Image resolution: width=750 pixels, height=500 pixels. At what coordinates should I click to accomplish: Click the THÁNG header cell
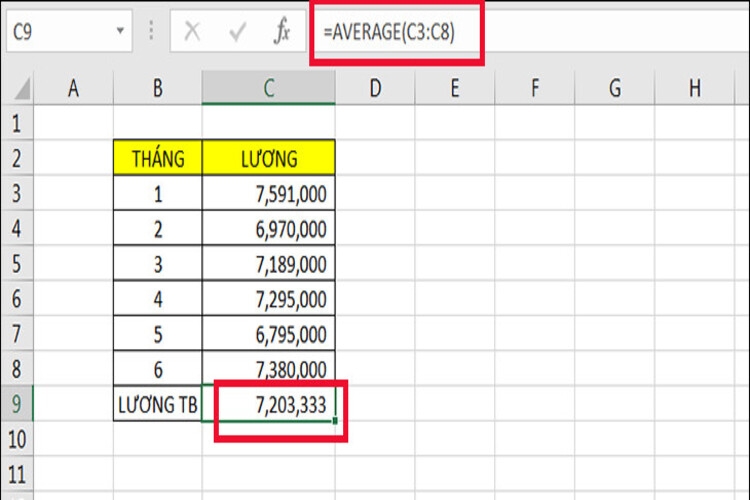158,158
